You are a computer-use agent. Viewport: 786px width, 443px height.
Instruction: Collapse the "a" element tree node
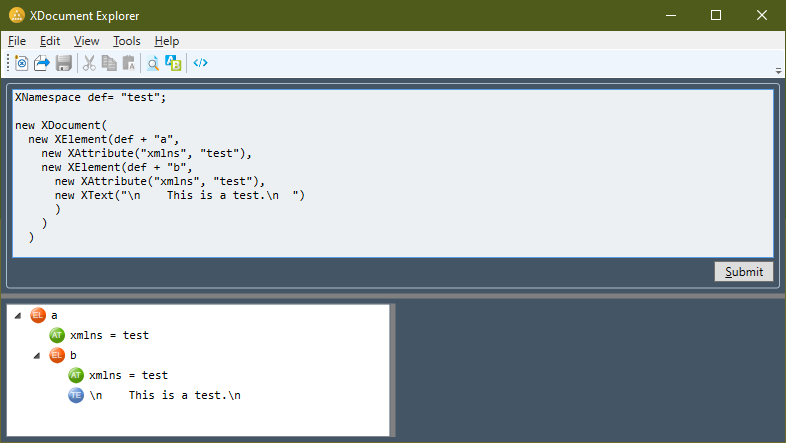pyautogui.click(x=18, y=316)
